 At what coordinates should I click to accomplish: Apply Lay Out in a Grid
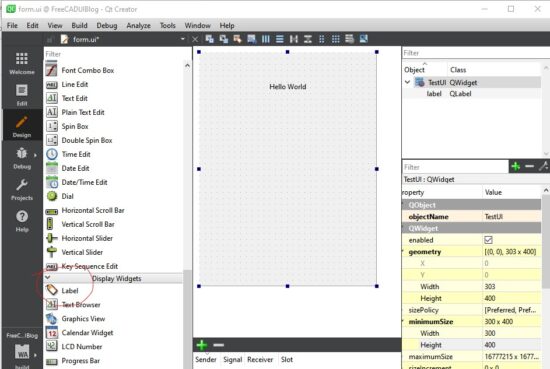336,39
